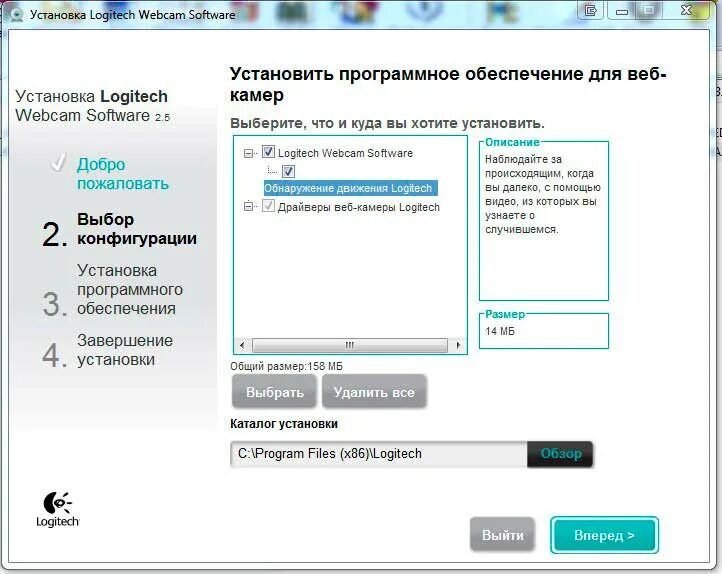Minimize the installer window
The image size is (722, 574).
click(622, 10)
